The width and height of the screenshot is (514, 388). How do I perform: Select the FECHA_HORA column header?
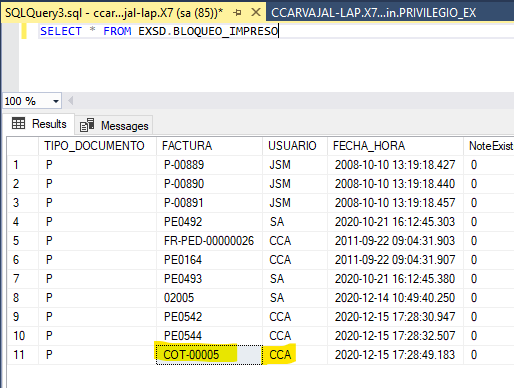pos(395,146)
